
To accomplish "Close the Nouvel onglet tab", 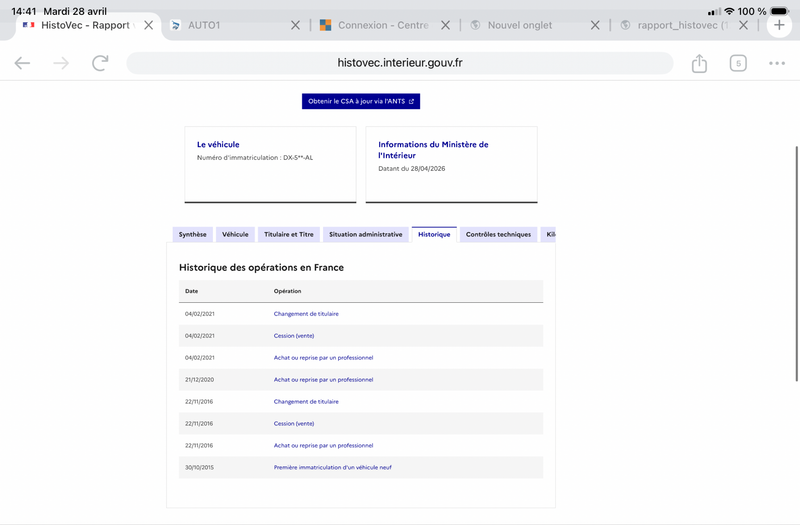I will tap(595, 25).
